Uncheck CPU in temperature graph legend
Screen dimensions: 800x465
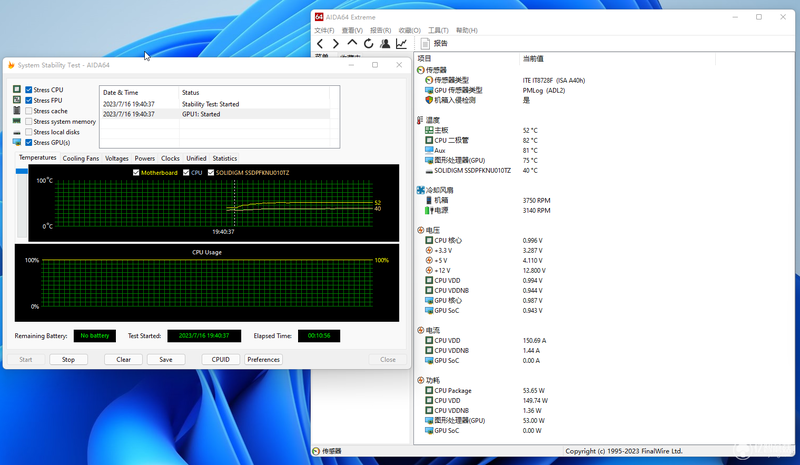click(x=186, y=173)
